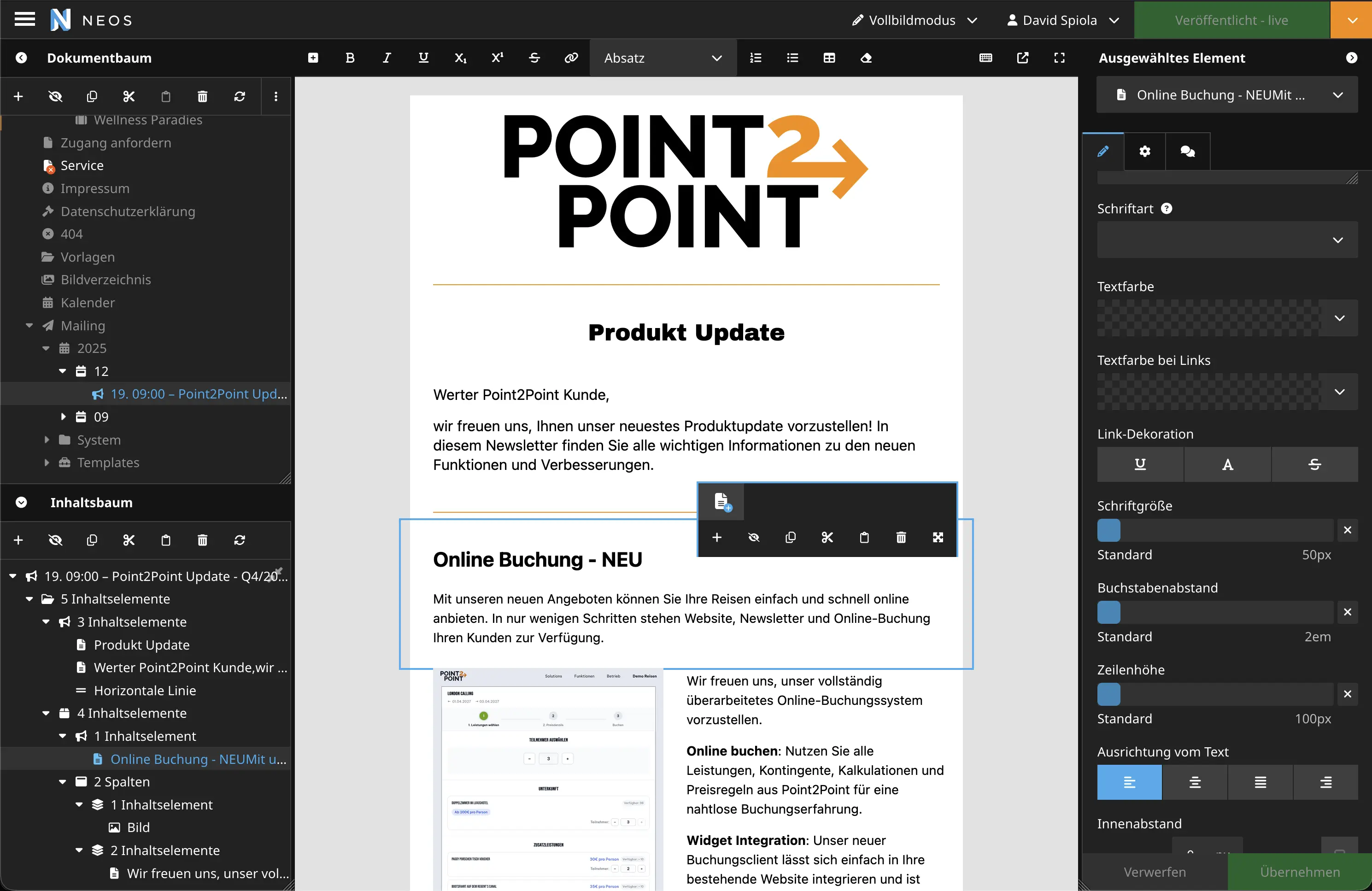Click the Schriftgröße slider handle
The image size is (1372, 891).
point(1108,530)
